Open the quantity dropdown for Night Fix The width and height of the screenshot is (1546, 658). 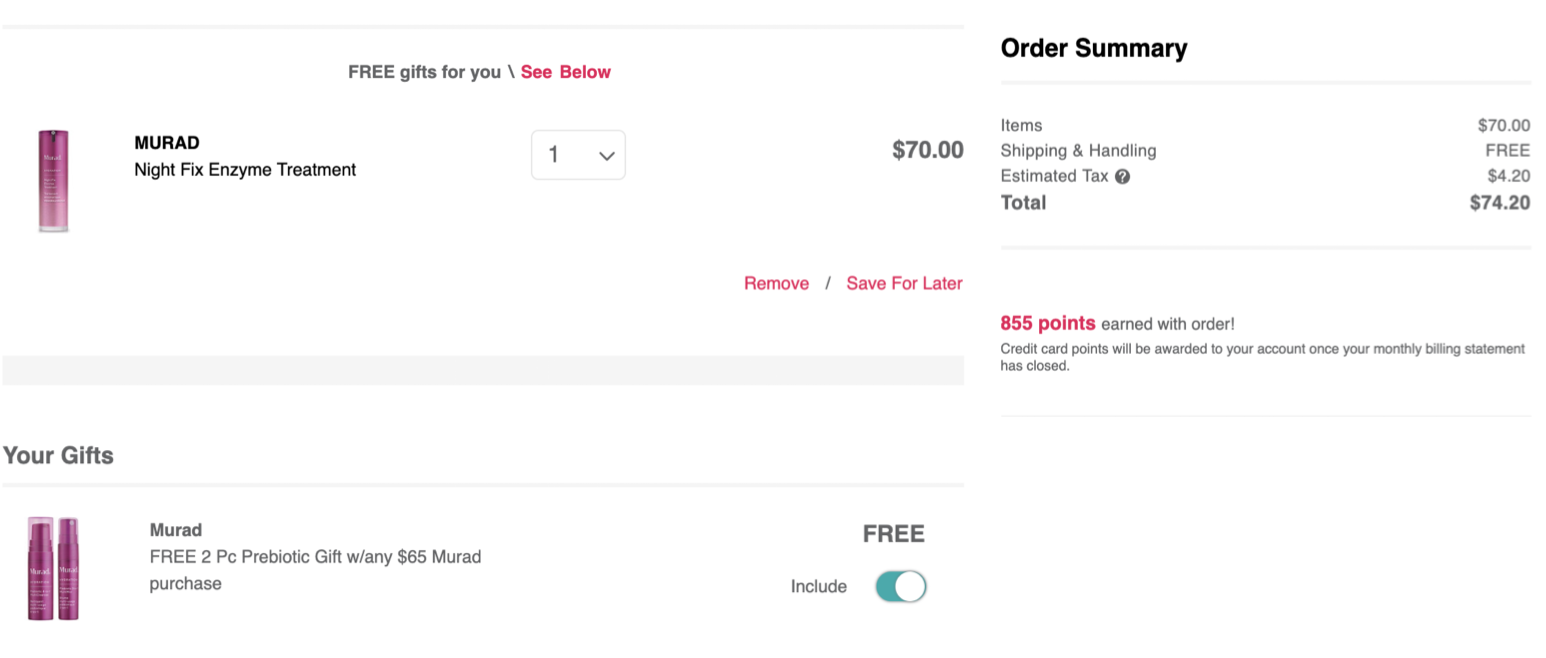[578, 155]
